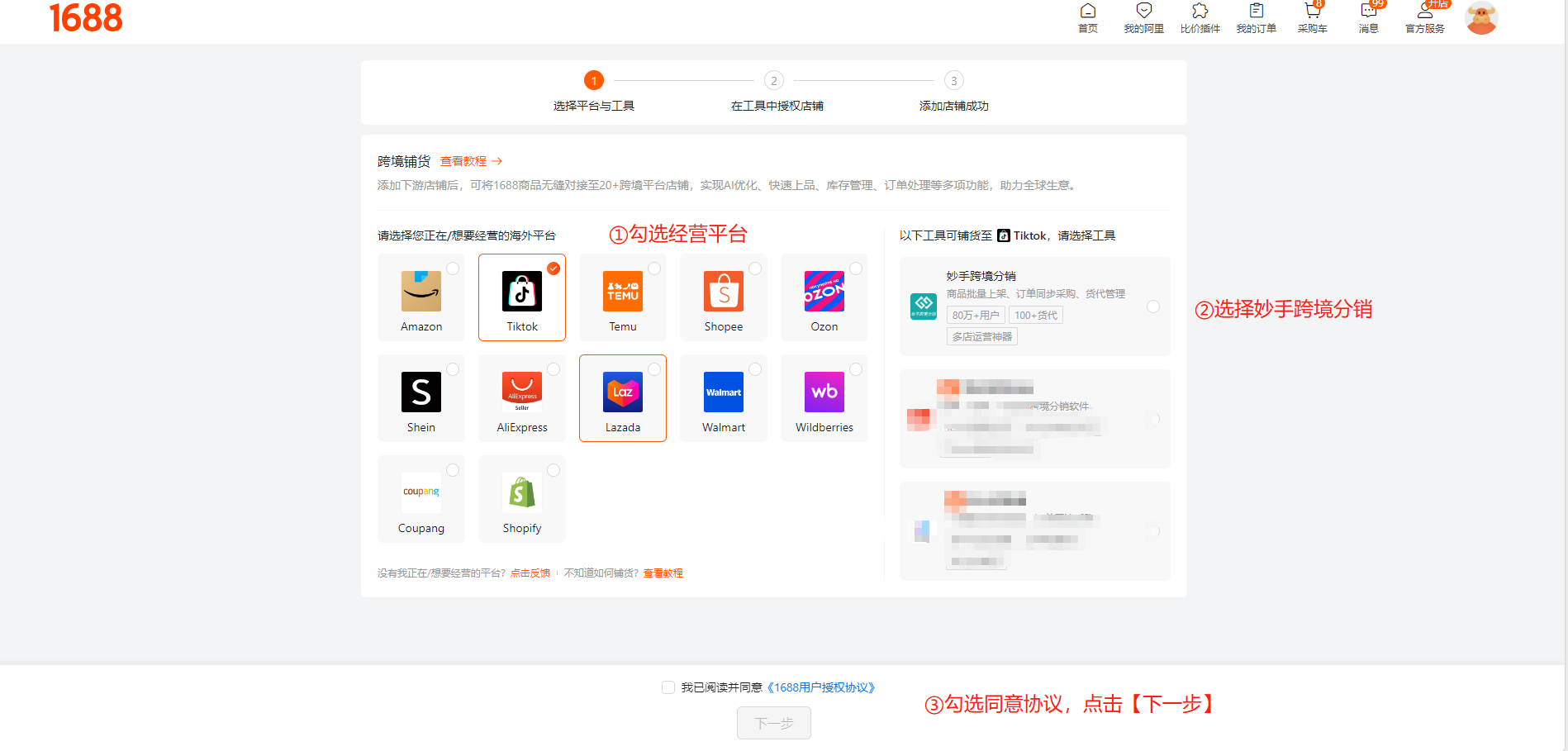Click step 3 添加店铺成功

pos(954,92)
